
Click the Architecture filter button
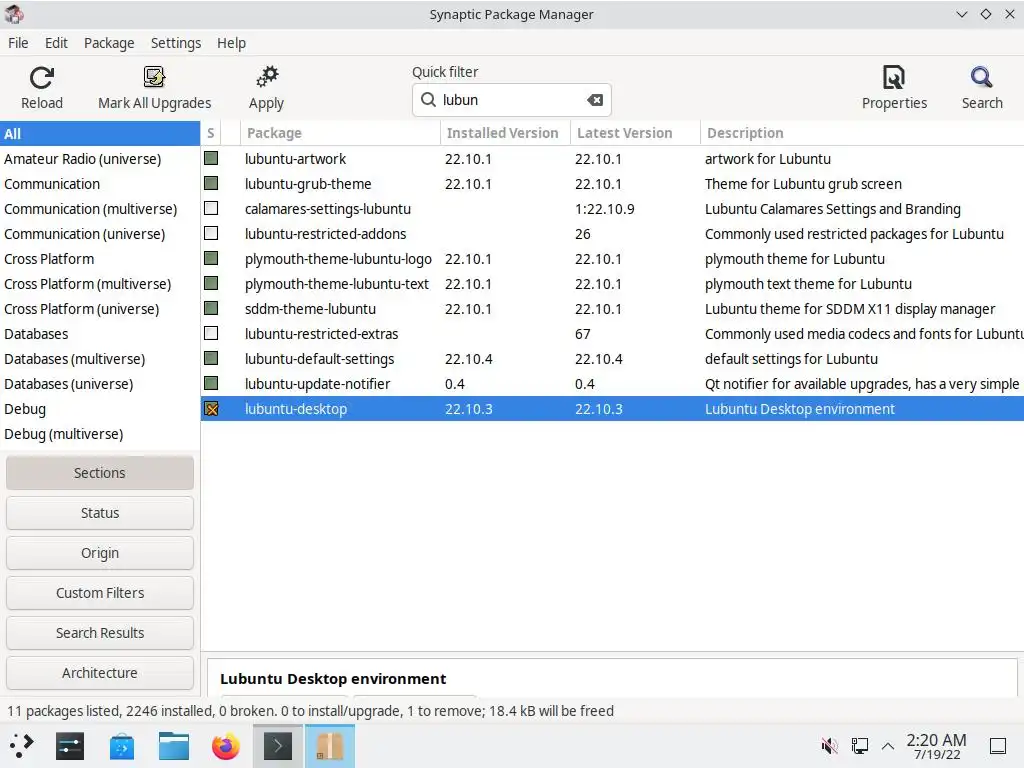pyautogui.click(x=100, y=673)
